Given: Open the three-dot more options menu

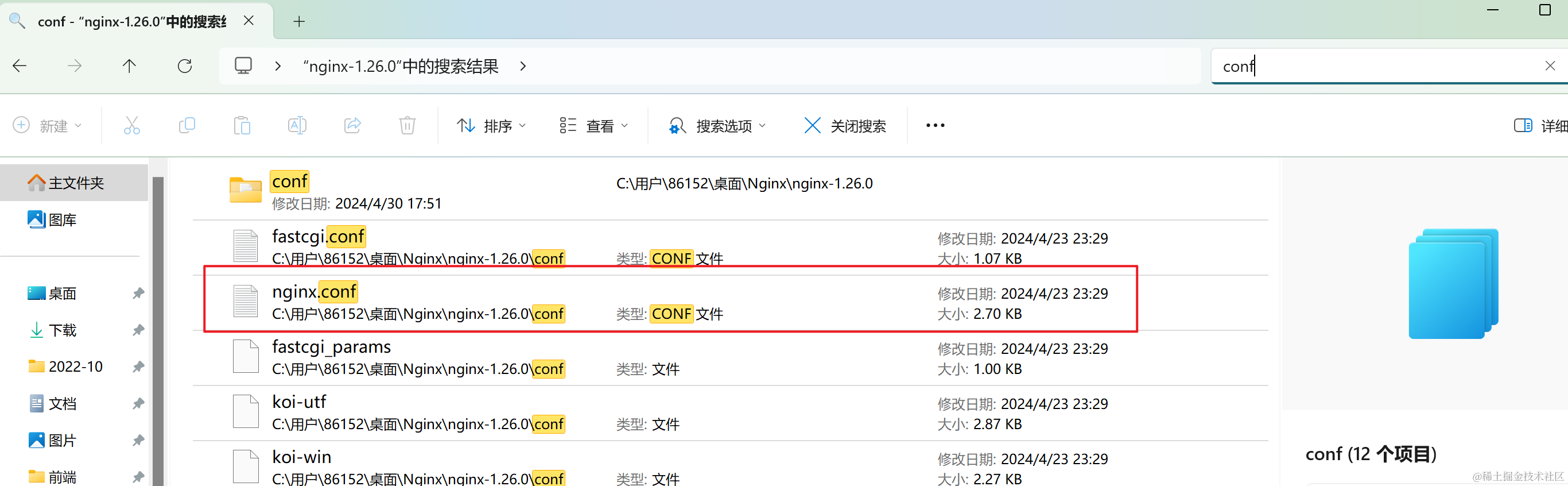Looking at the screenshot, I should coord(935,125).
